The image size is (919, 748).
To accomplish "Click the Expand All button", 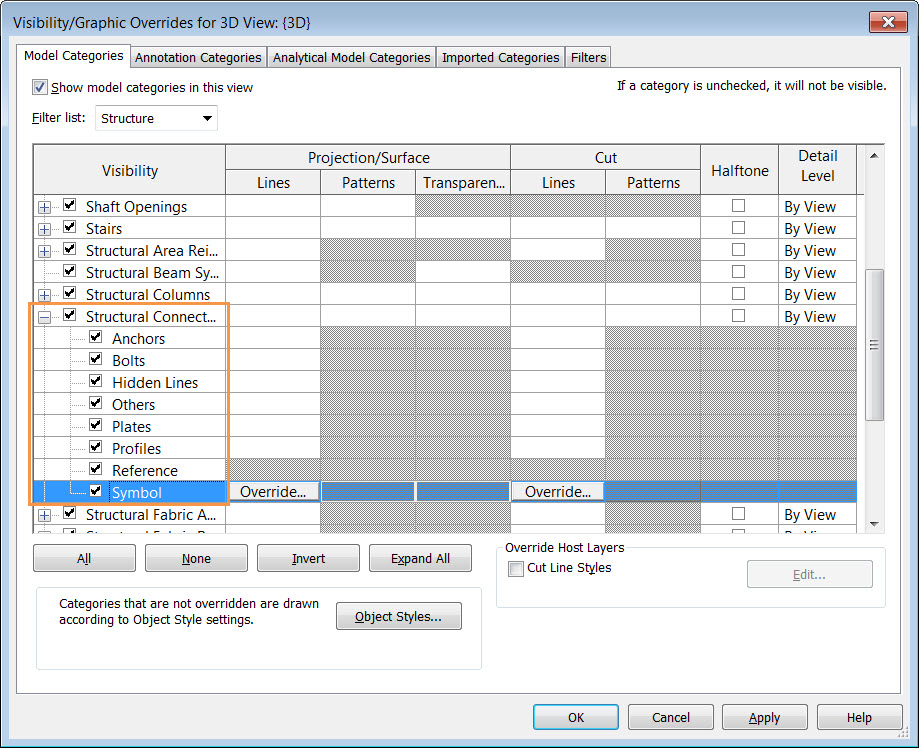I will (420, 558).
